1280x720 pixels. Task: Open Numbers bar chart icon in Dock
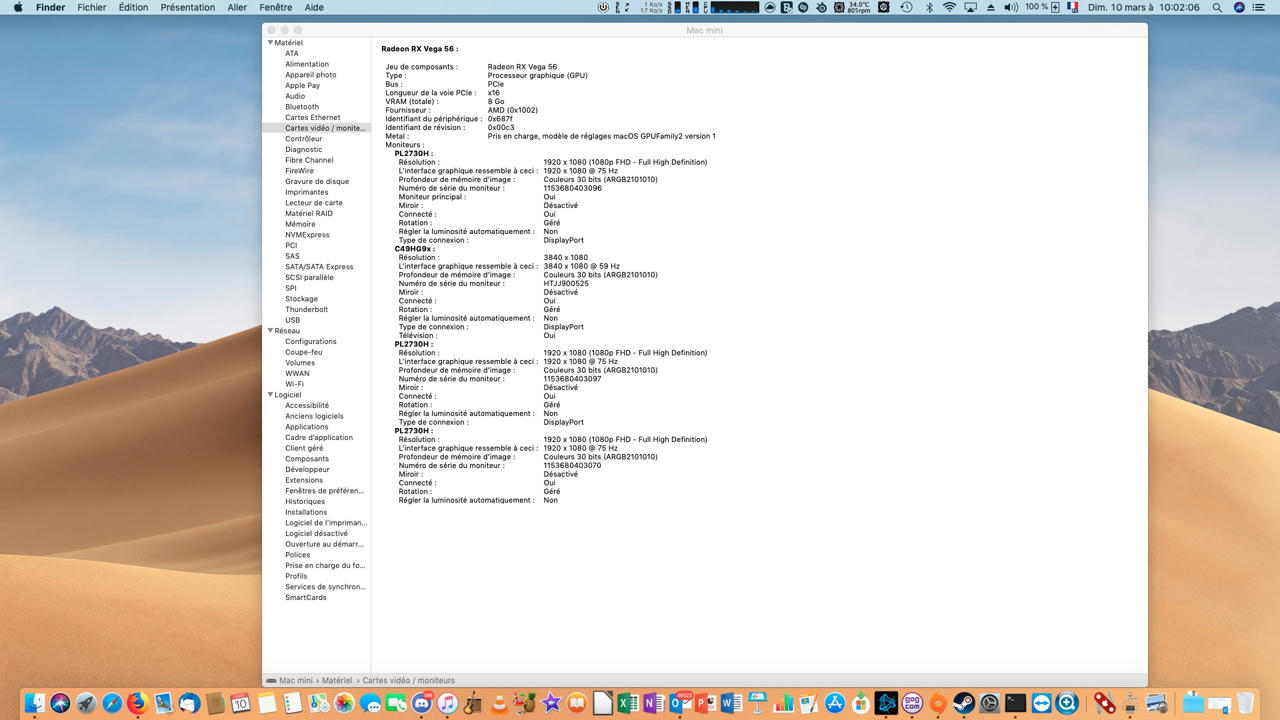tap(783, 703)
